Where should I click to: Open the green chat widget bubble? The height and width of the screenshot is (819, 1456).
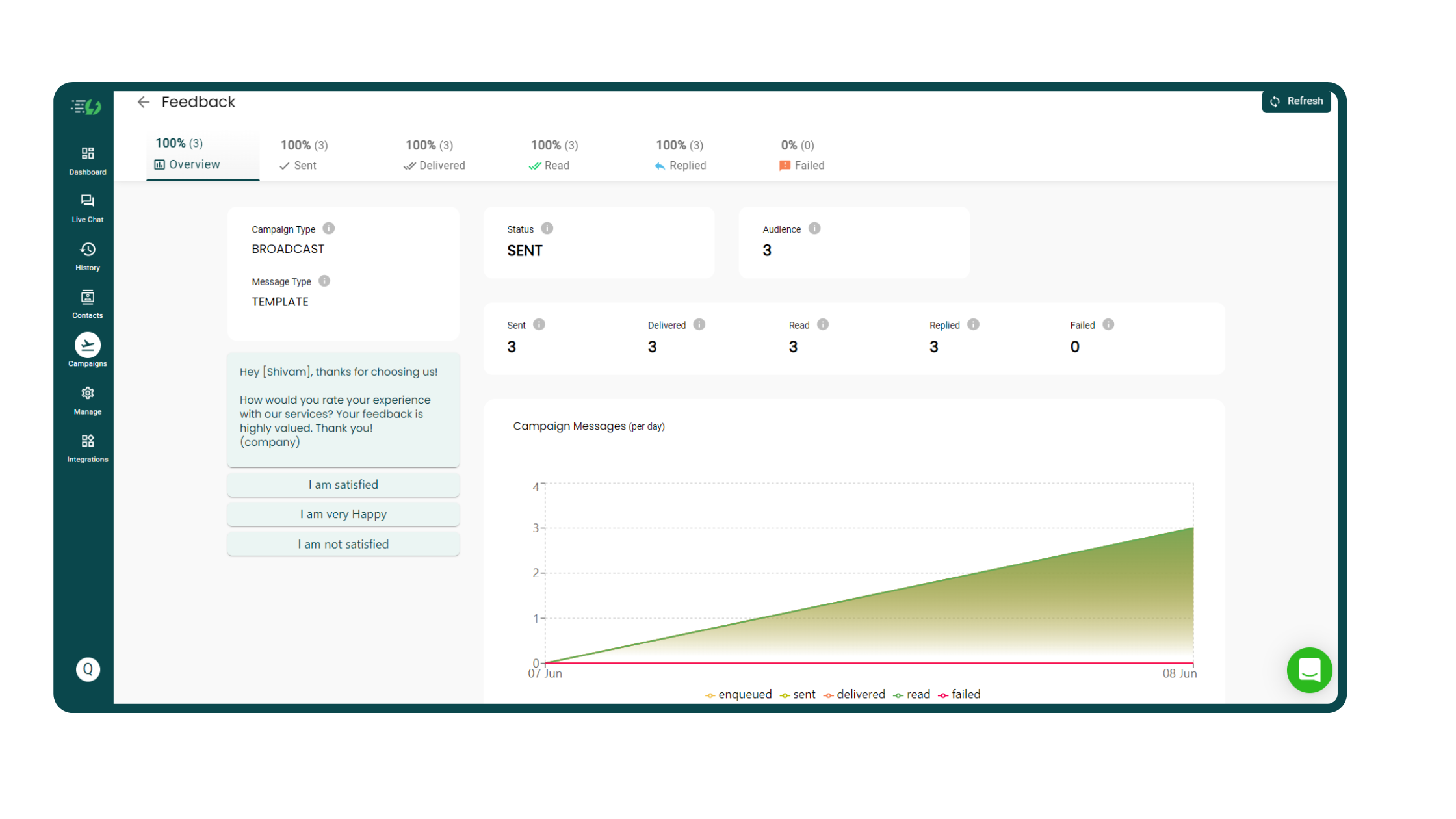pyautogui.click(x=1309, y=669)
